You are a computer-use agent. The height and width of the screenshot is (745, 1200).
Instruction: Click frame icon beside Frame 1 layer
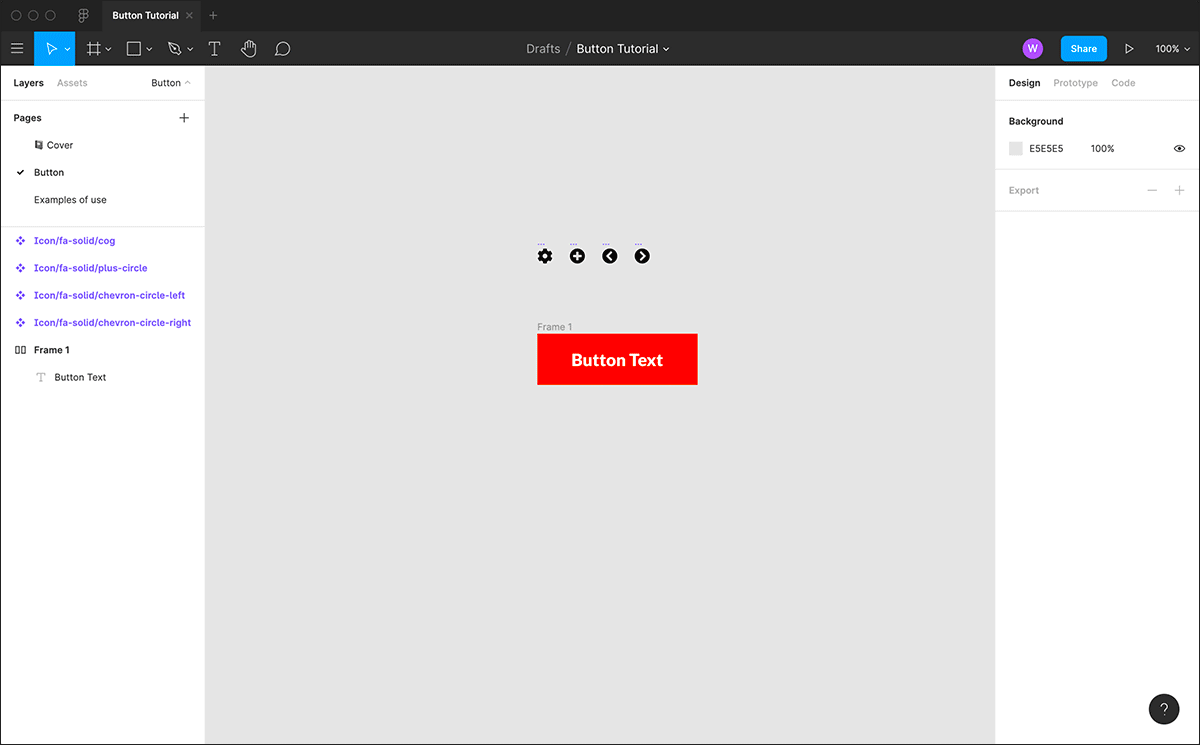[x=20, y=350]
